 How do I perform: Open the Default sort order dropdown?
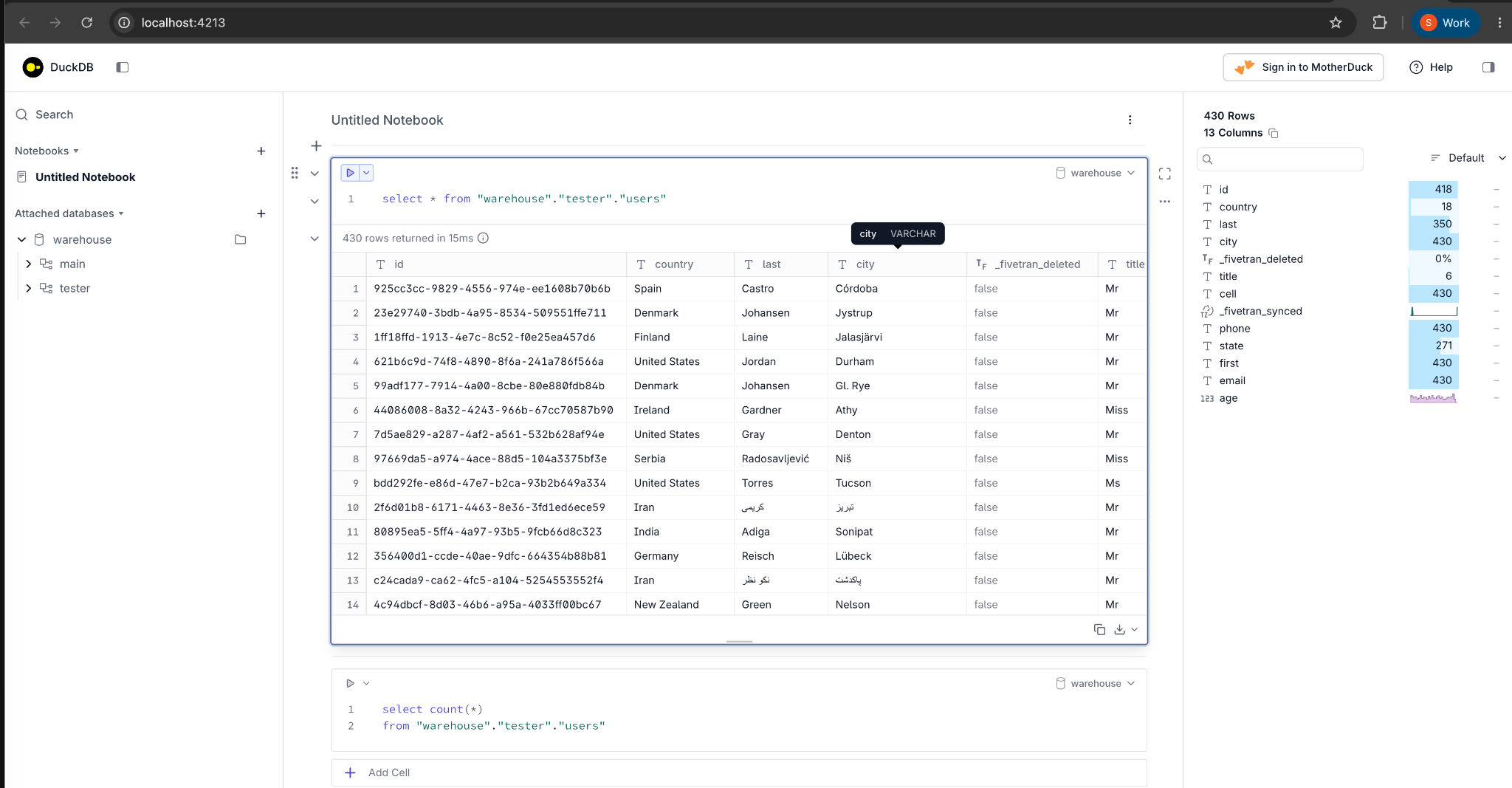pyautogui.click(x=1468, y=158)
